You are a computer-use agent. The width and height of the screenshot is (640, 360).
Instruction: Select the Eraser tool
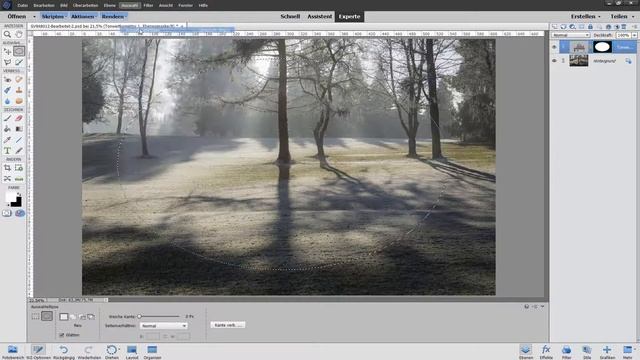coord(19,118)
